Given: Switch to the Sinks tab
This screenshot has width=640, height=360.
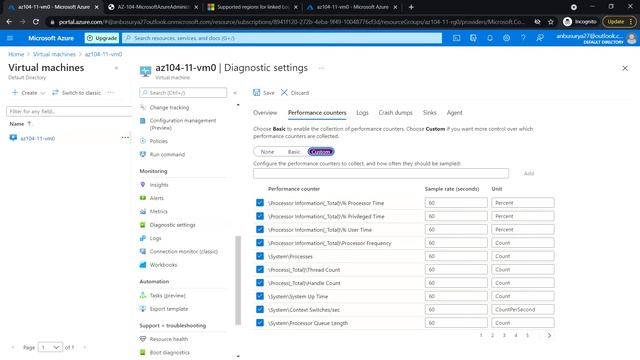Looking at the screenshot, I should [429, 113].
